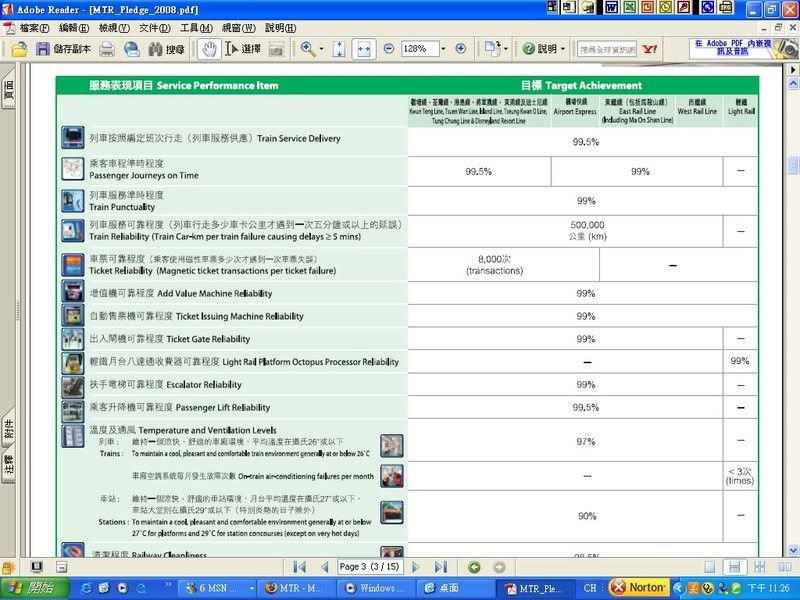Screen dimensions: 800x600
Task: Expand the magnifier zoom tool dropdown arrow
Action: (321, 49)
